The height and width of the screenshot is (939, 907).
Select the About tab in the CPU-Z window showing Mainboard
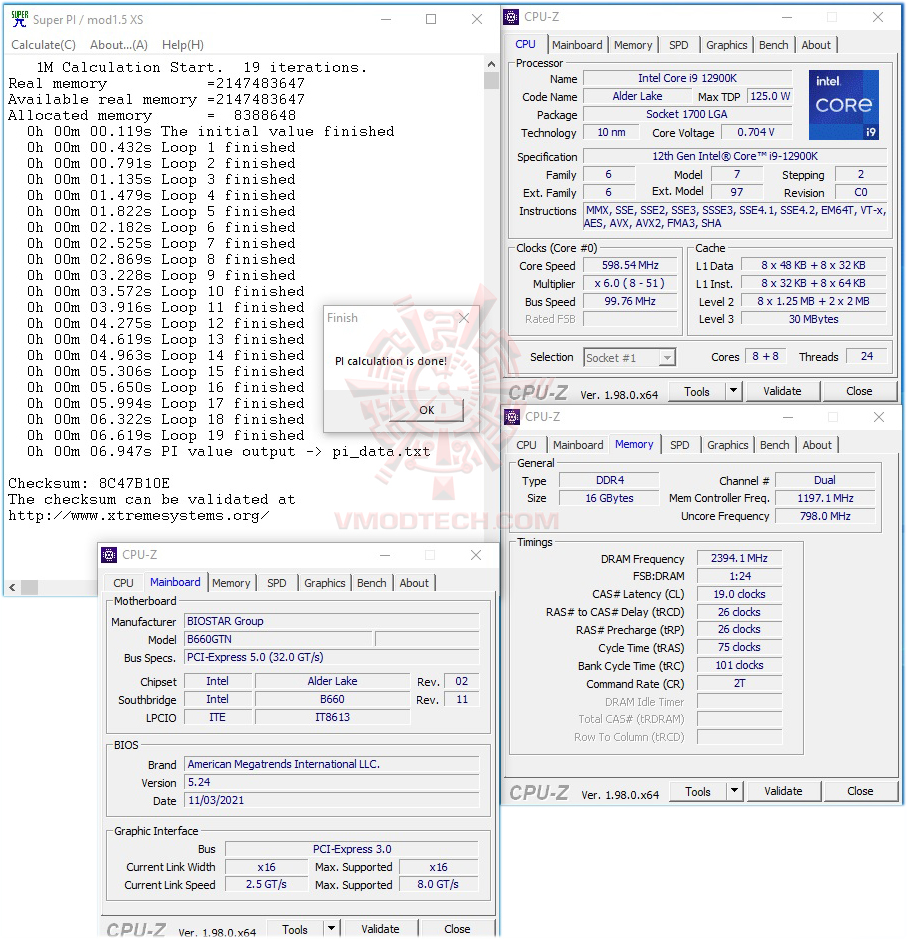[414, 583]
